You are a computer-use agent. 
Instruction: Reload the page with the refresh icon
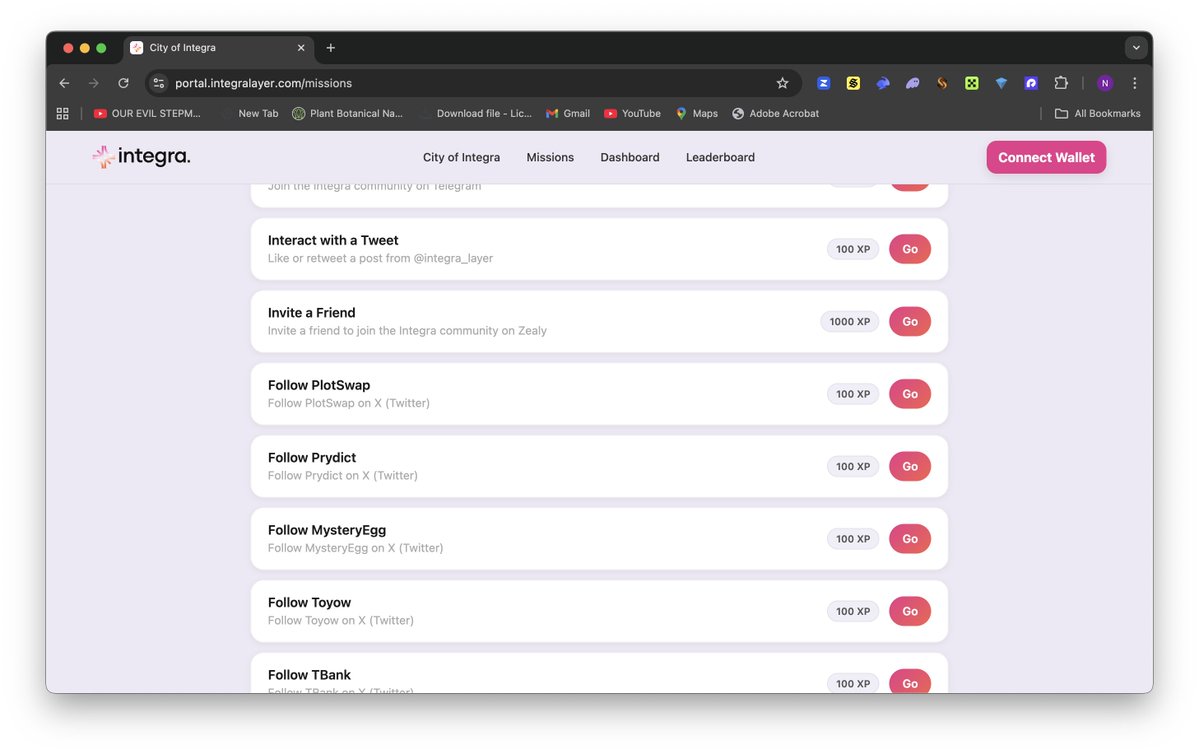click(x=123, y=83)
